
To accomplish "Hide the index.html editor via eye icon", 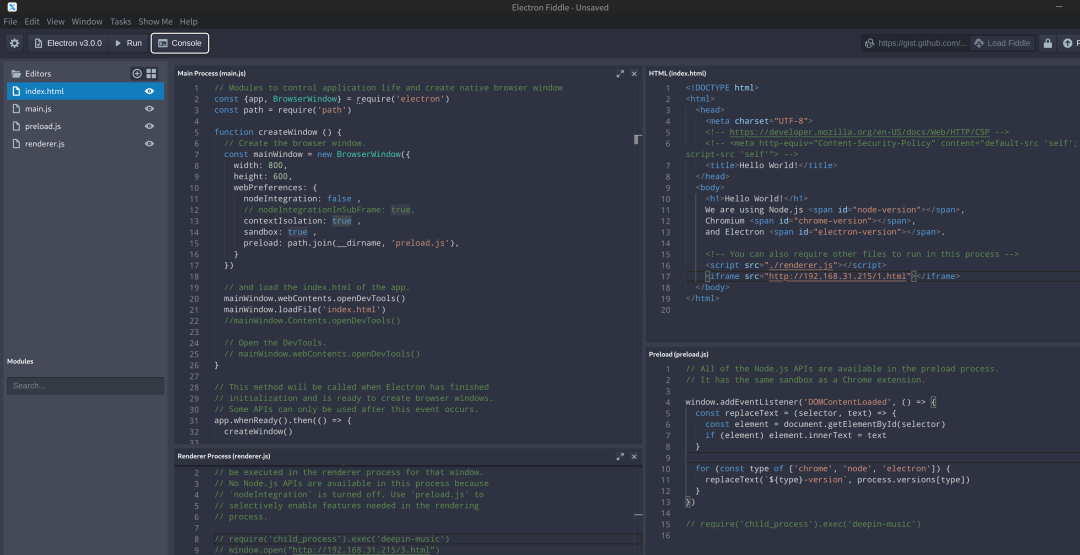I will (149, 91).
